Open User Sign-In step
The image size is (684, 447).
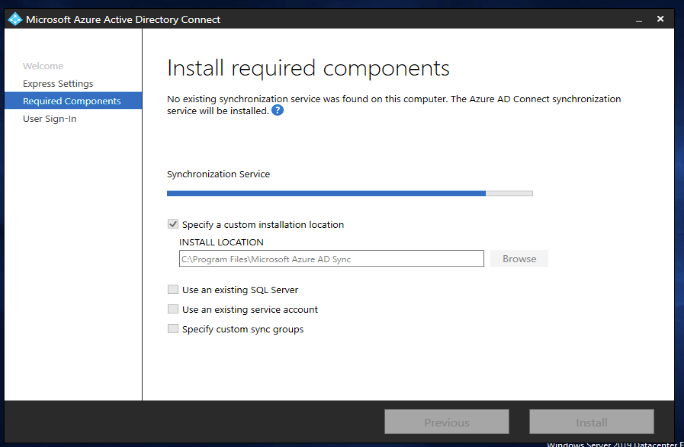49,119
